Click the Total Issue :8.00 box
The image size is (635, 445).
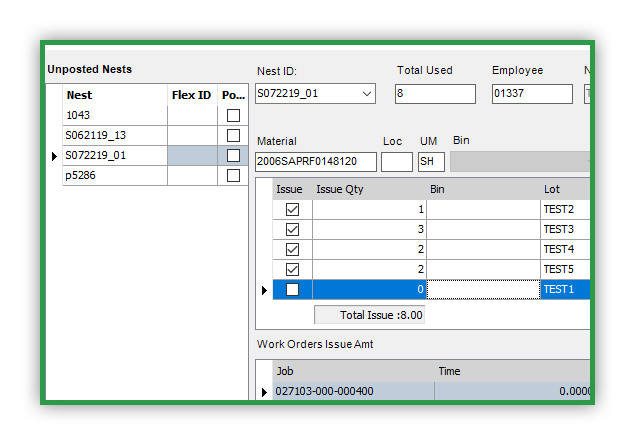click(369, 315)
